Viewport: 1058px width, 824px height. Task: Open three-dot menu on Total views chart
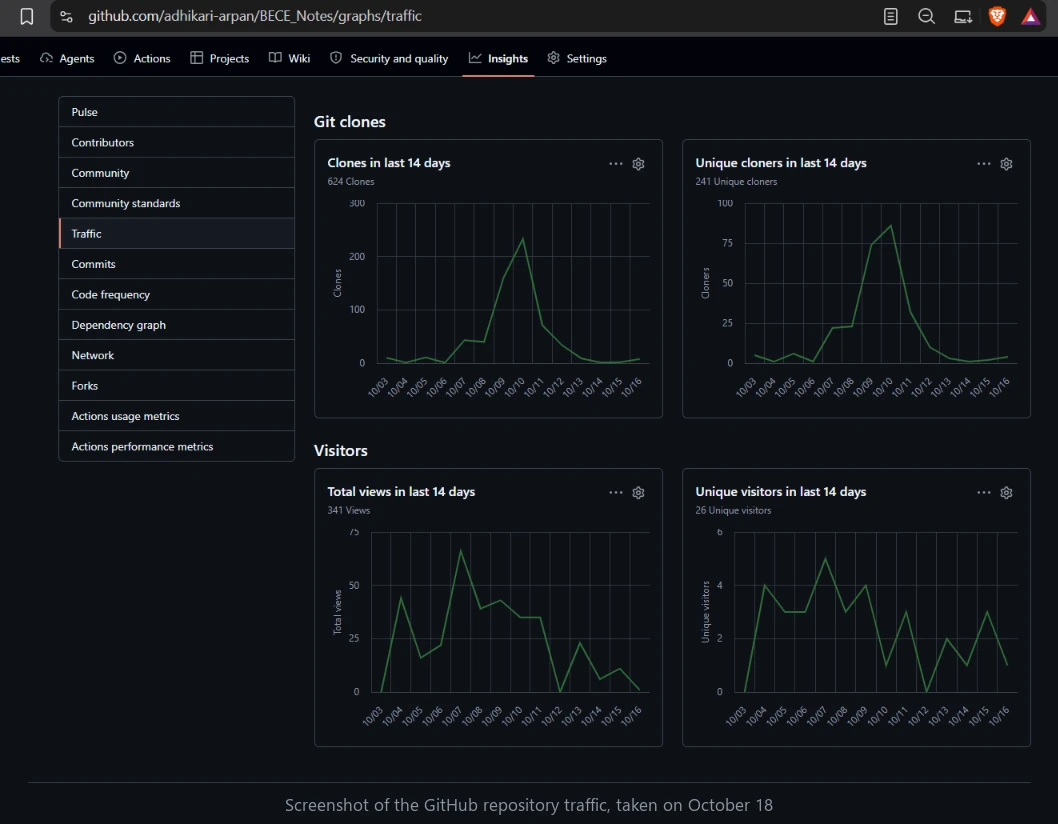tap(616, 493)
